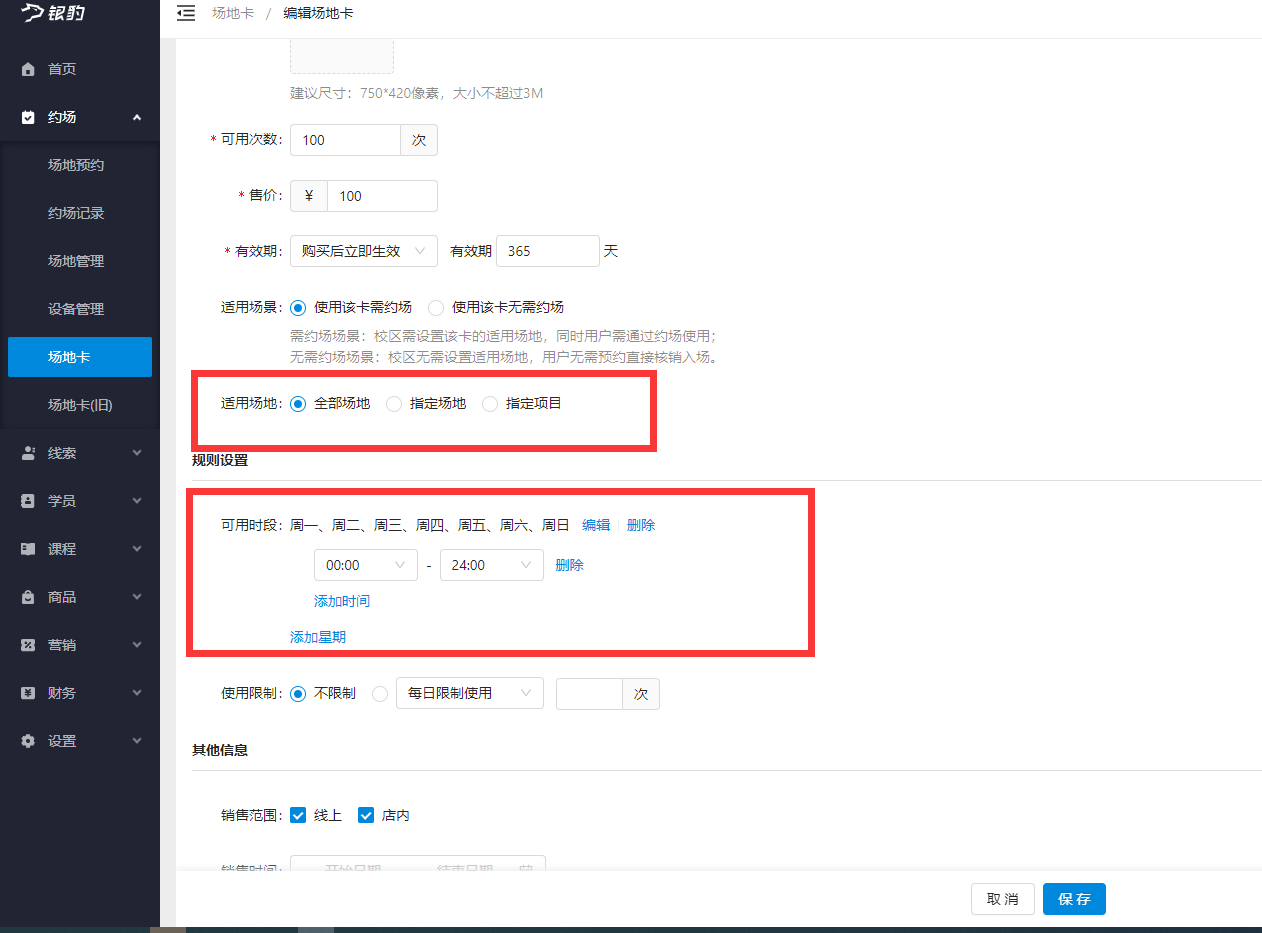Open the 00:00 start time dropdown
The image size is (1262, 933).
coord(365,564)
